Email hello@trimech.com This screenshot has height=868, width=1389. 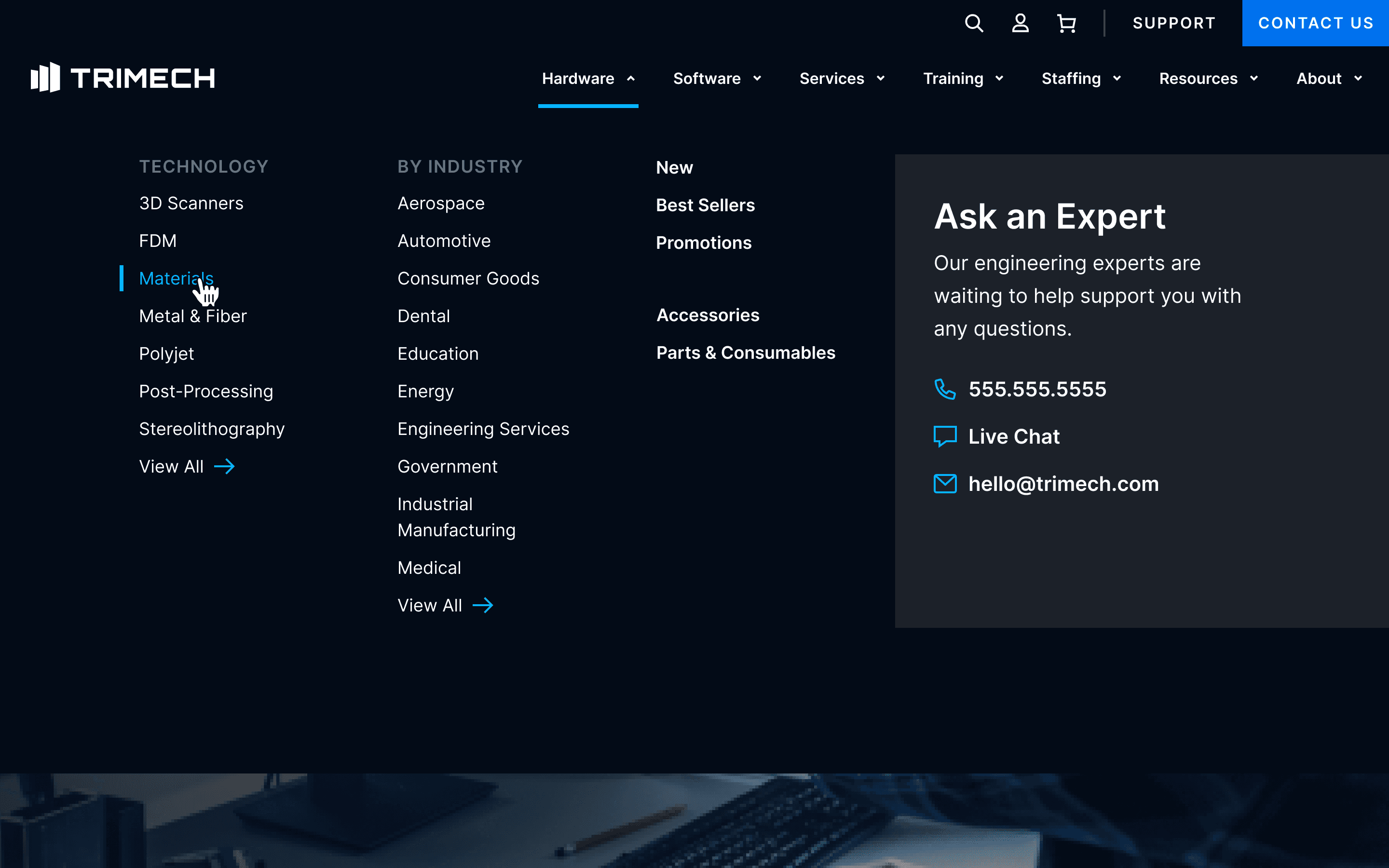click(x=1063, y=484)
